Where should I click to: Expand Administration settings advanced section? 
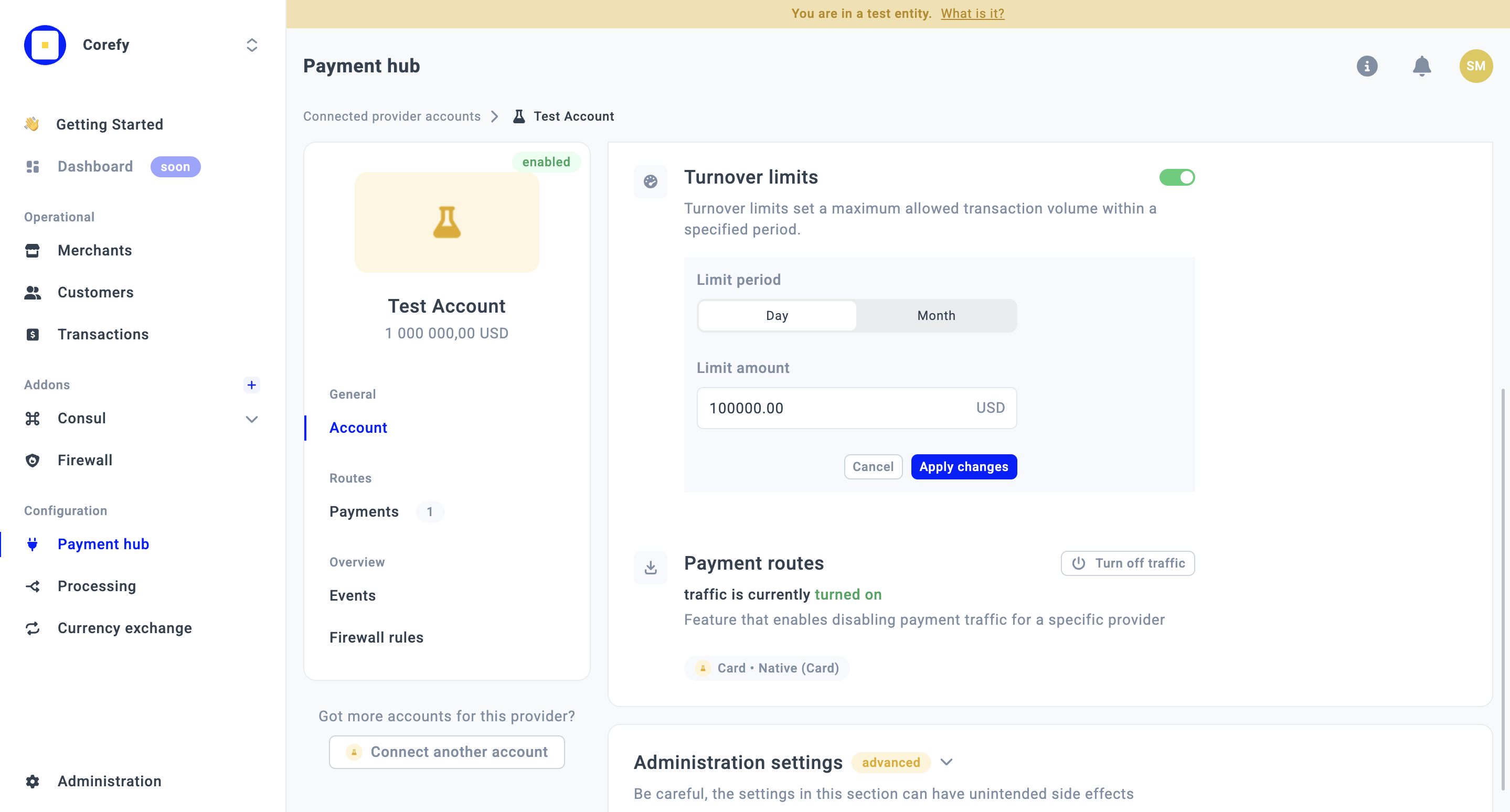coord(946,762)
